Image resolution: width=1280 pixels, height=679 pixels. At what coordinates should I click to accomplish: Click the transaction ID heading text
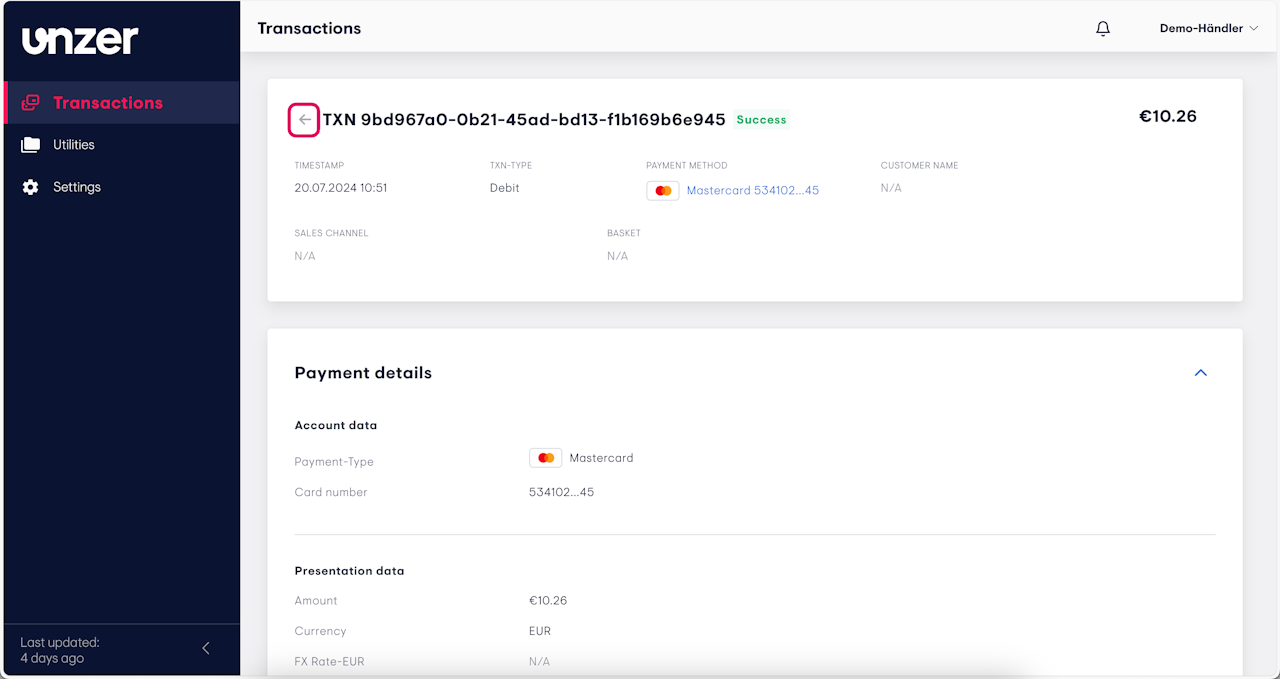click(x=524, y=120)
